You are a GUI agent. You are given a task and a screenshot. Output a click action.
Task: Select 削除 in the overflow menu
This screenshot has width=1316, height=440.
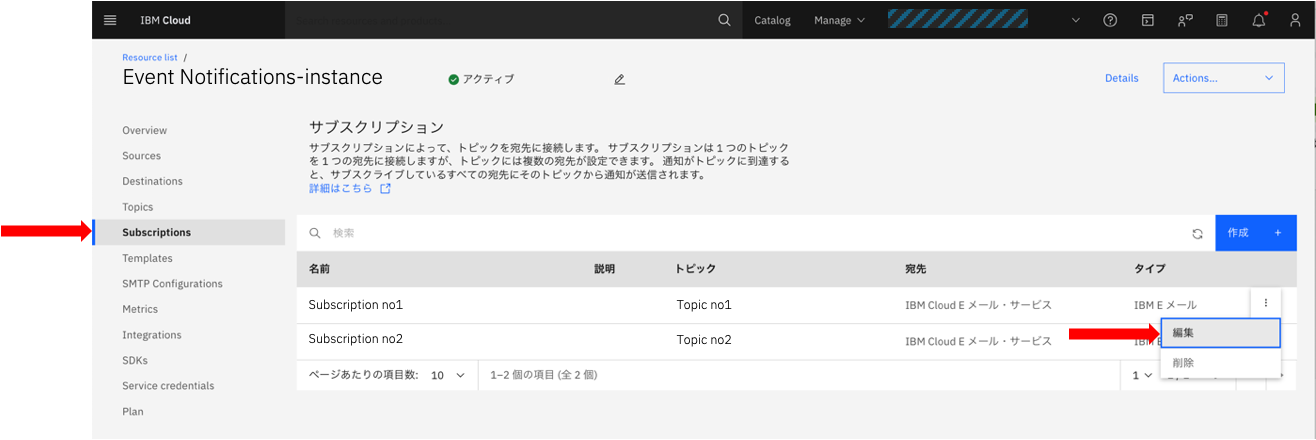[1220, 363]
